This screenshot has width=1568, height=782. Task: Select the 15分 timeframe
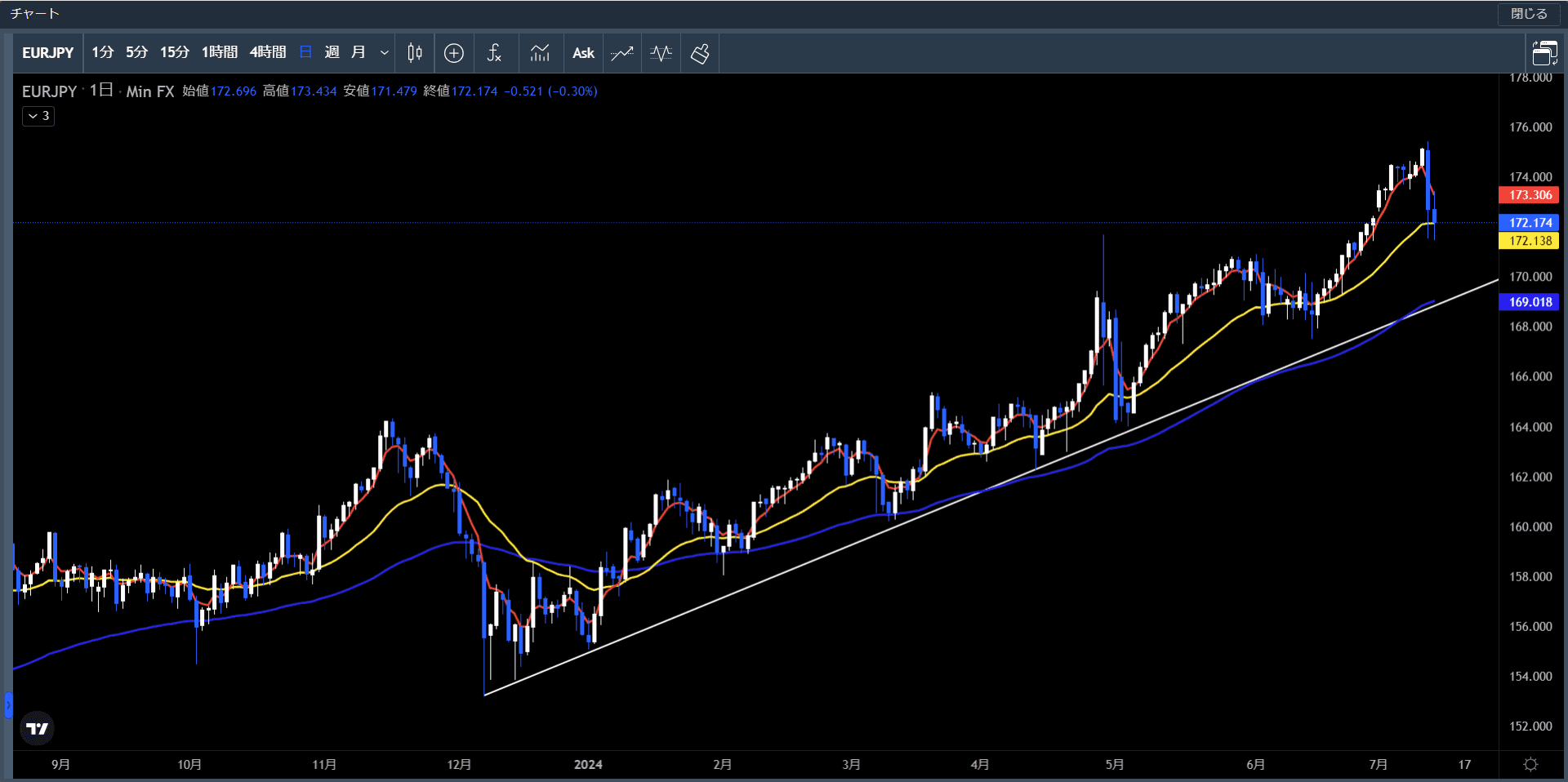click(x=174, y=52)
